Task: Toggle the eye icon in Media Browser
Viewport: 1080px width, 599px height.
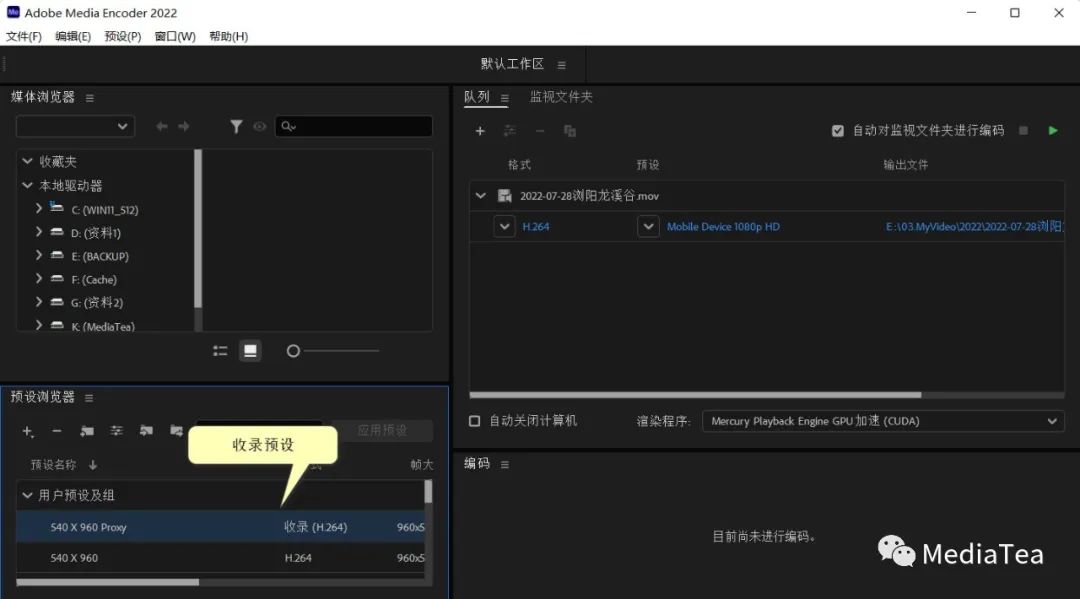Action: (260, 127)
